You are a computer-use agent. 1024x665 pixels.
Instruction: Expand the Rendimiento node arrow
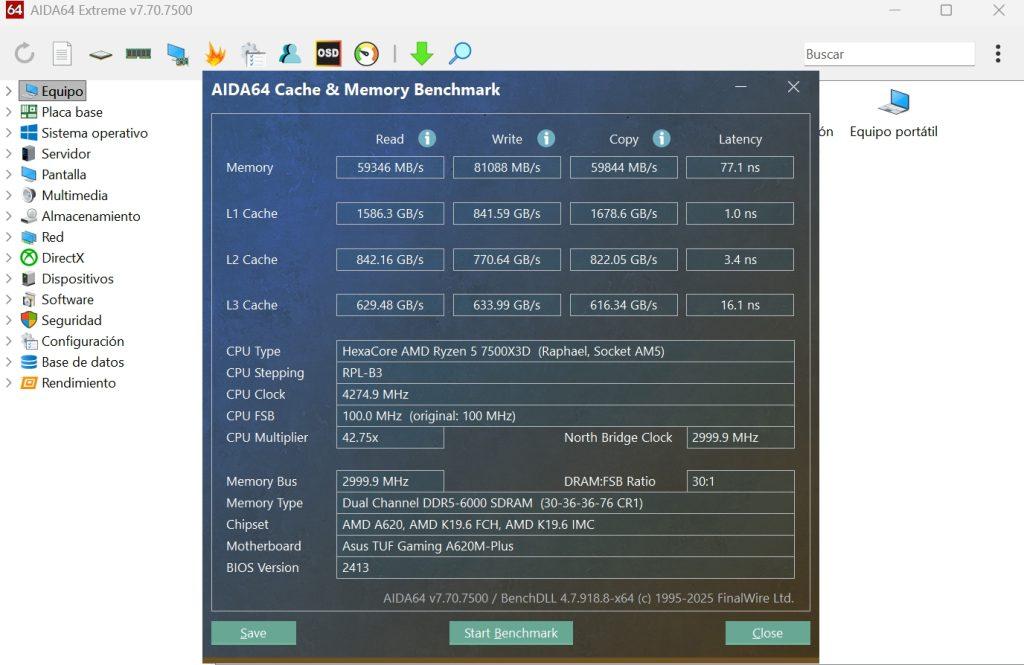[x=8, y=383]
